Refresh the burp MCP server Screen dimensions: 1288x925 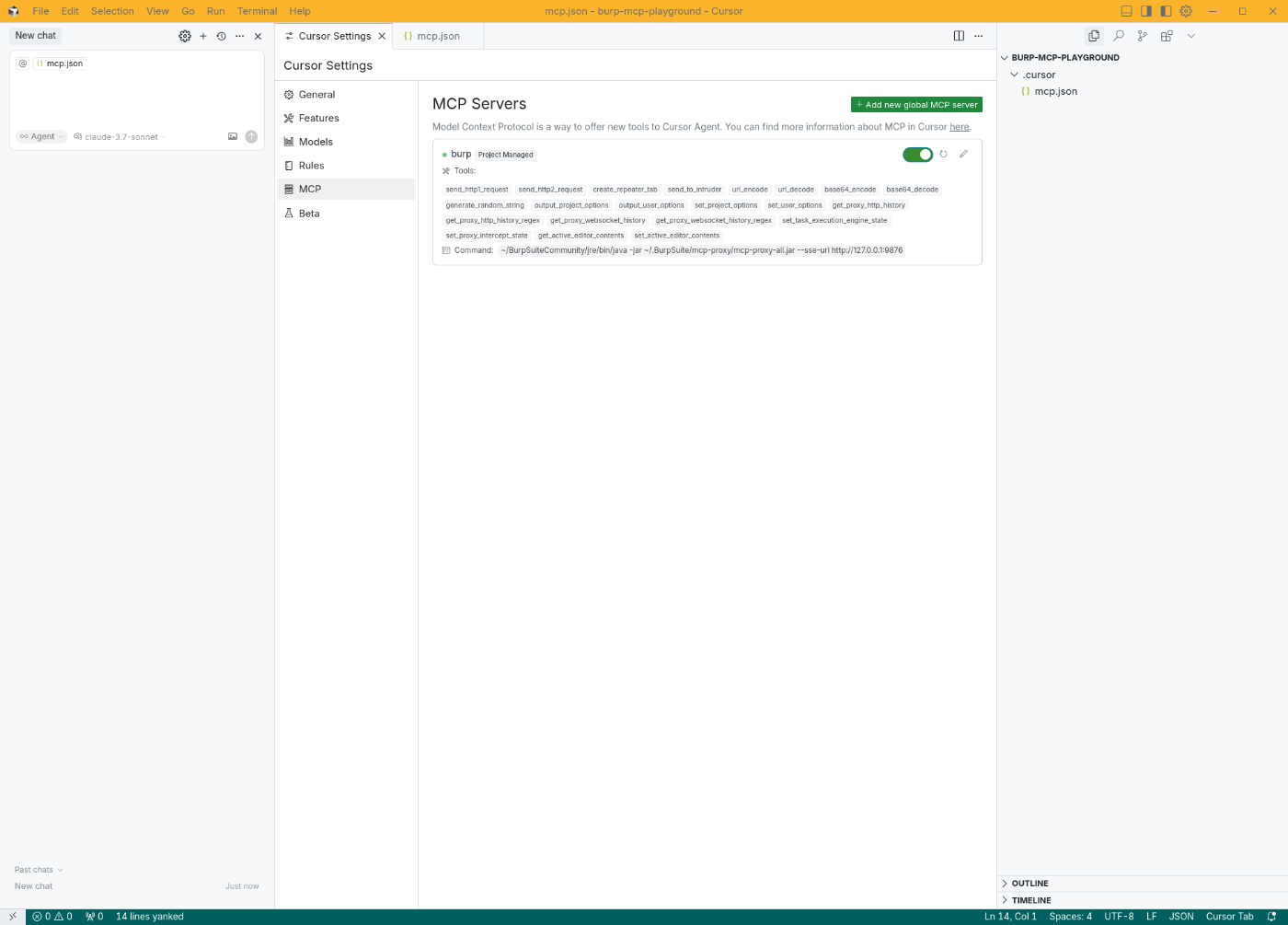coord(943,155)
